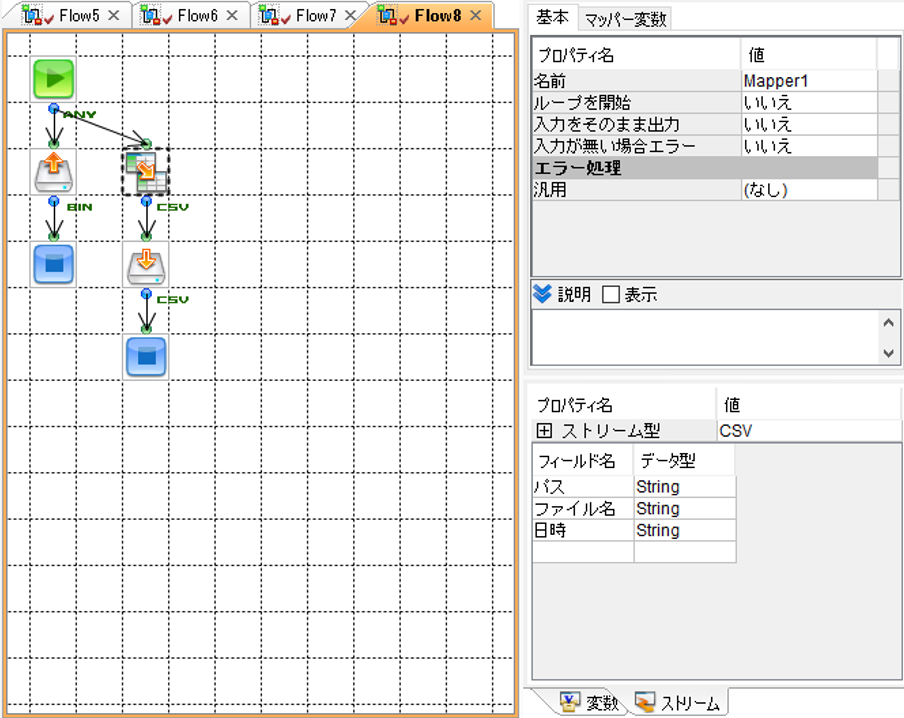Toggle the 表示 checkbox
The width and height of the screenshot is (904, 718).
[x=611, y=295]
